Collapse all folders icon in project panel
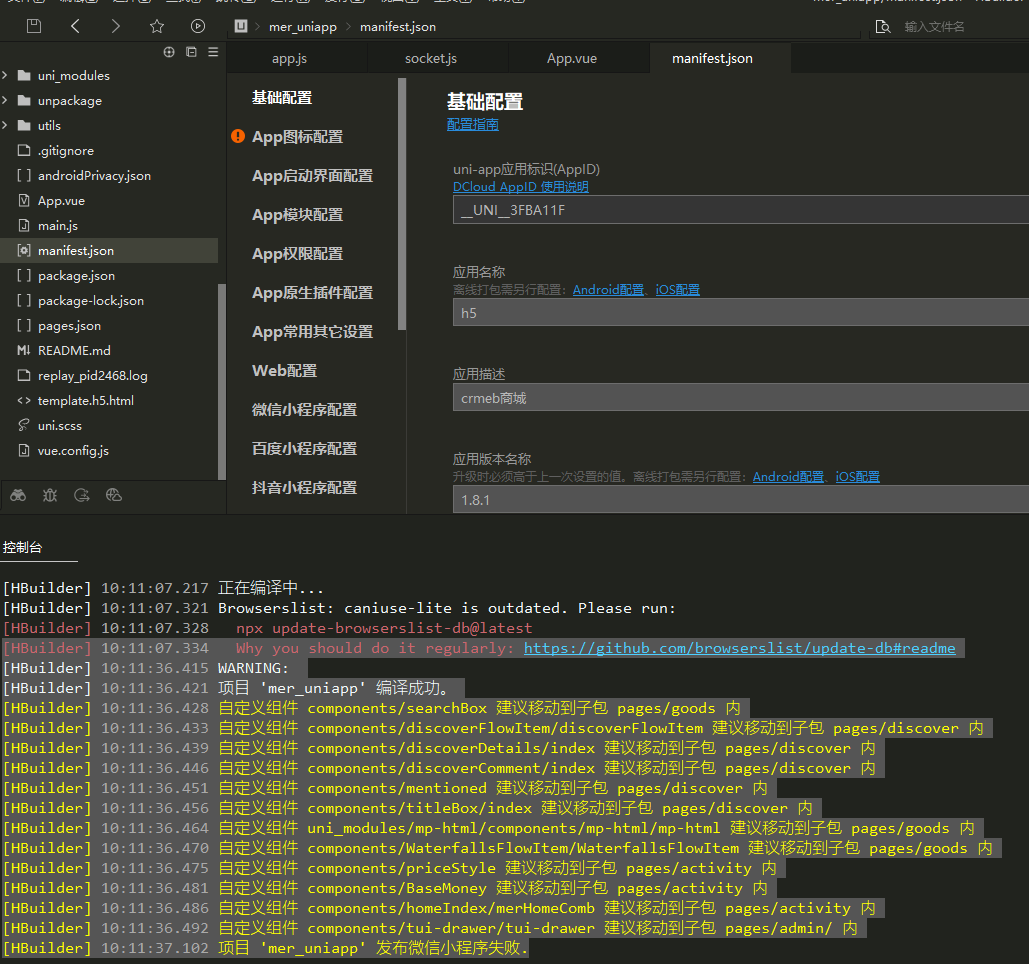The width and height of the screenshot is (1029, 964). click(x=191, y=52)
